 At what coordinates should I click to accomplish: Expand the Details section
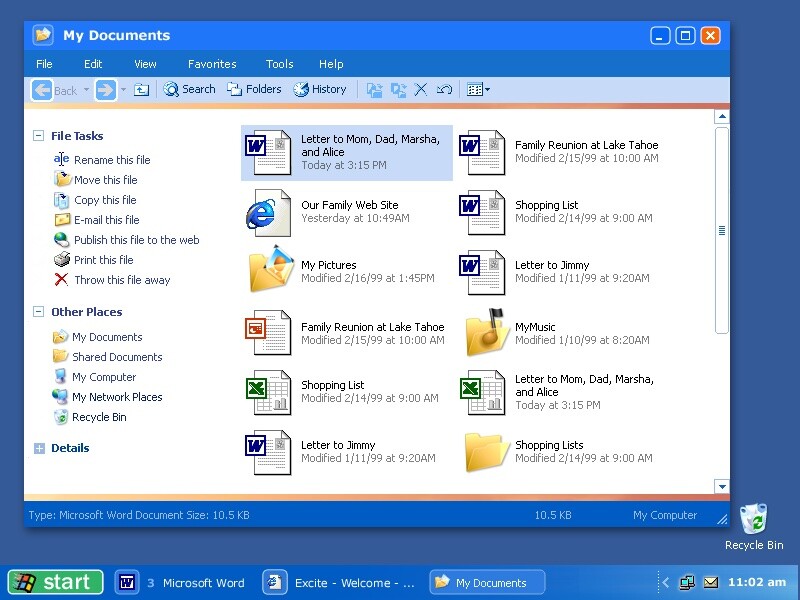[39, 449]
